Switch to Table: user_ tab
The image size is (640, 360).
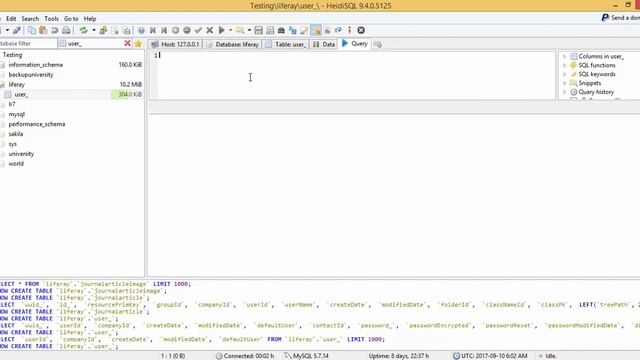[286, 44]
